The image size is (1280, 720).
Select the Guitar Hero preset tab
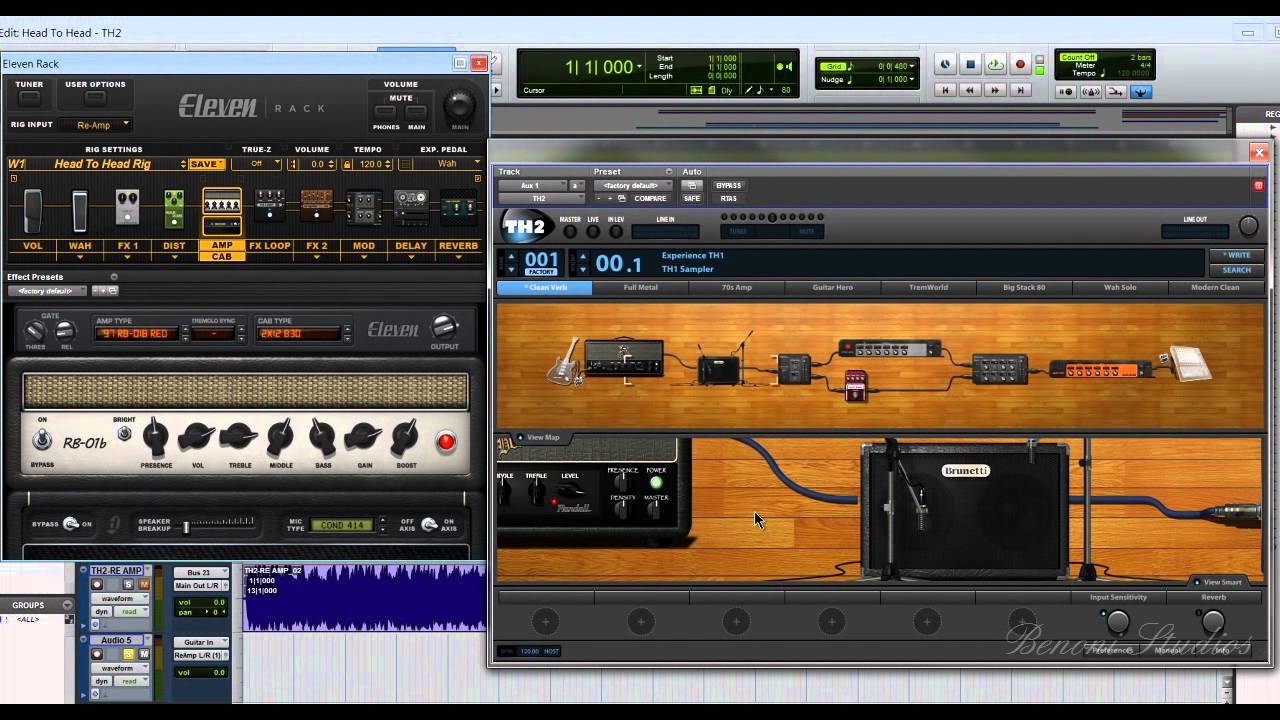tap(832, 288)
